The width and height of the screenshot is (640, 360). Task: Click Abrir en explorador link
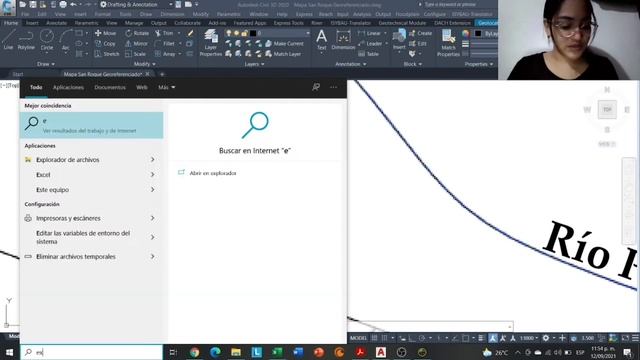click(212, 173)
